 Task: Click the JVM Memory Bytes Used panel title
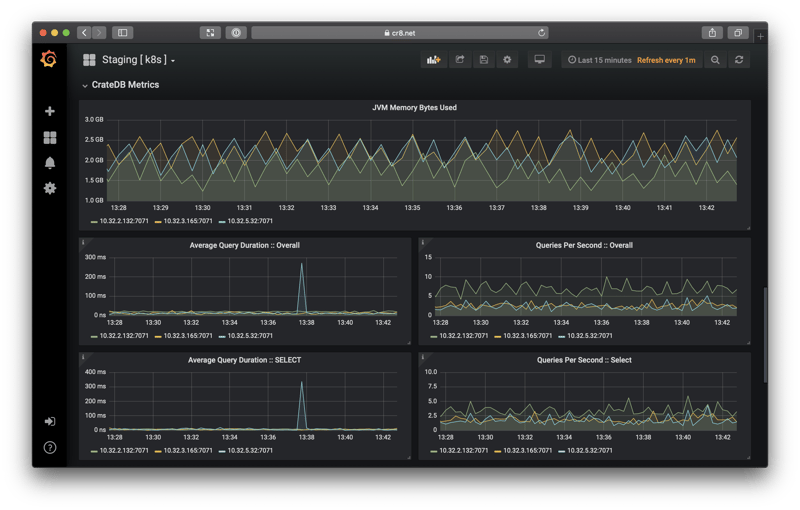point(414,108)
